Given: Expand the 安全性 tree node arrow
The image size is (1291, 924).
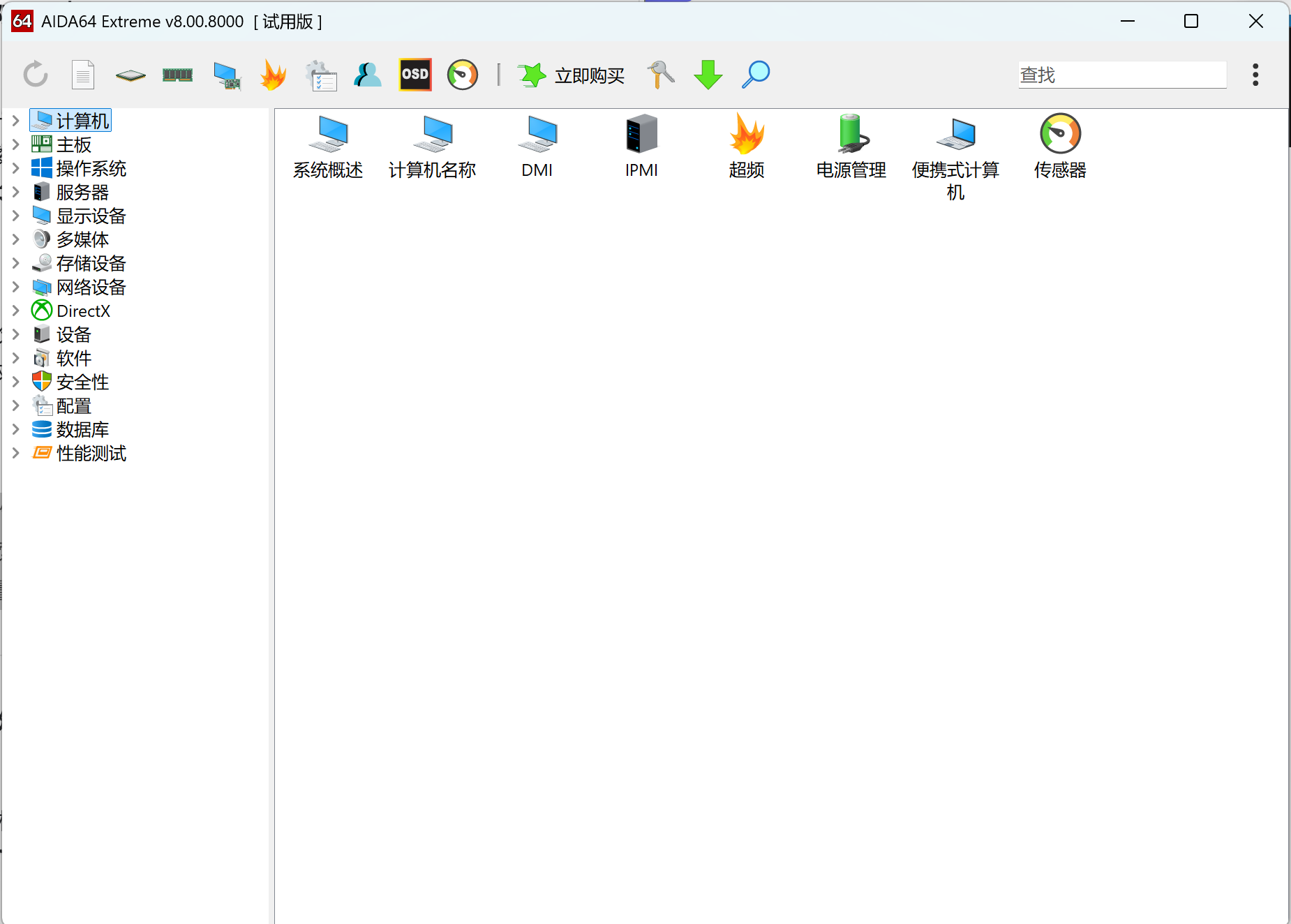Looking at the screenshot, I should coord(15,382).
